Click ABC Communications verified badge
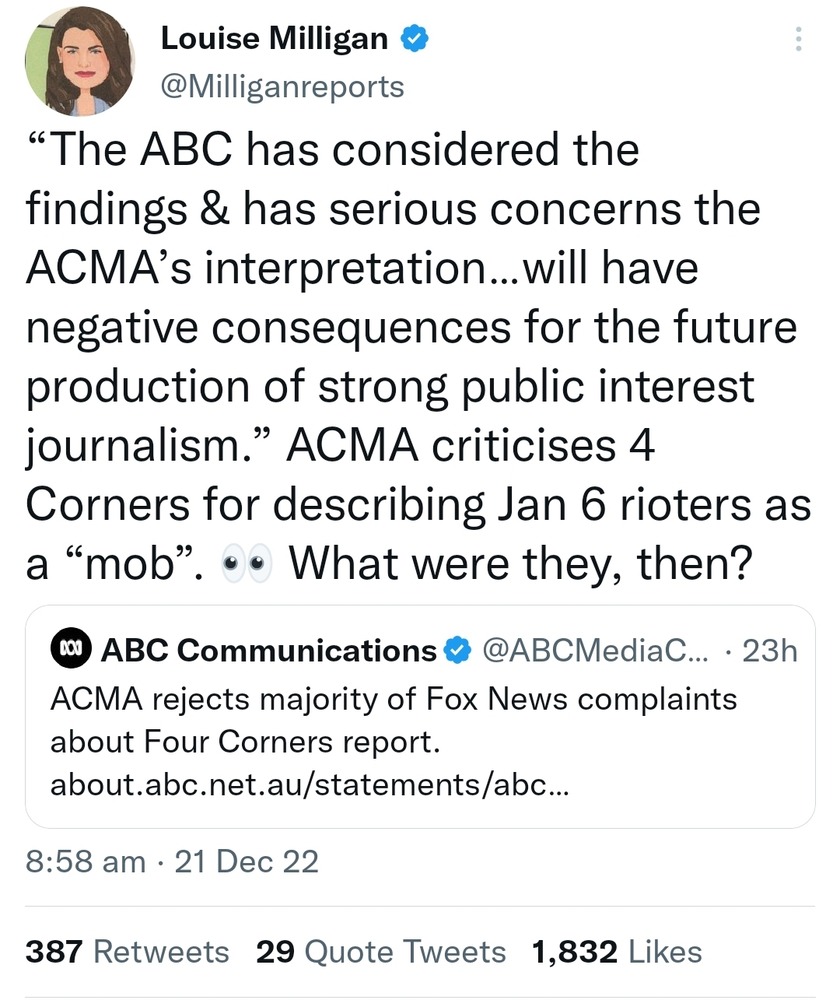This screenshot has width=840, height=1000. (x=457, y=651)
